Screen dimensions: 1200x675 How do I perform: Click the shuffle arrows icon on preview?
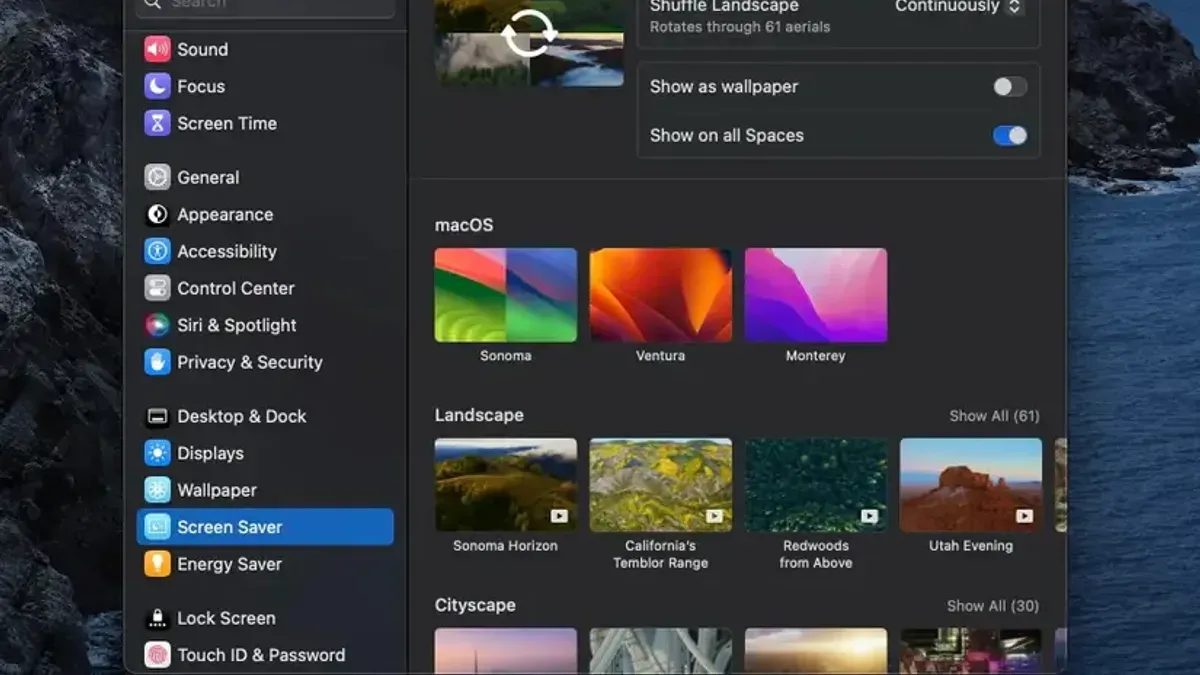[x=529, y=33]
